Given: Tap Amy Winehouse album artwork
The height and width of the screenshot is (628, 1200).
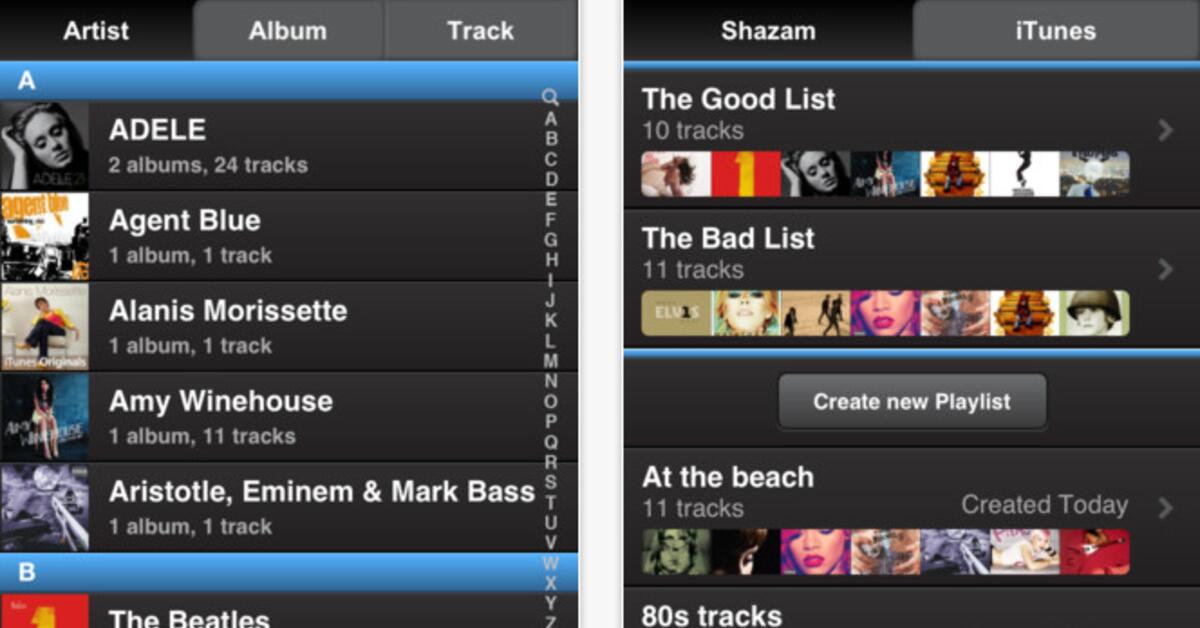Looking at the screenshot, I should pos(44,417).
